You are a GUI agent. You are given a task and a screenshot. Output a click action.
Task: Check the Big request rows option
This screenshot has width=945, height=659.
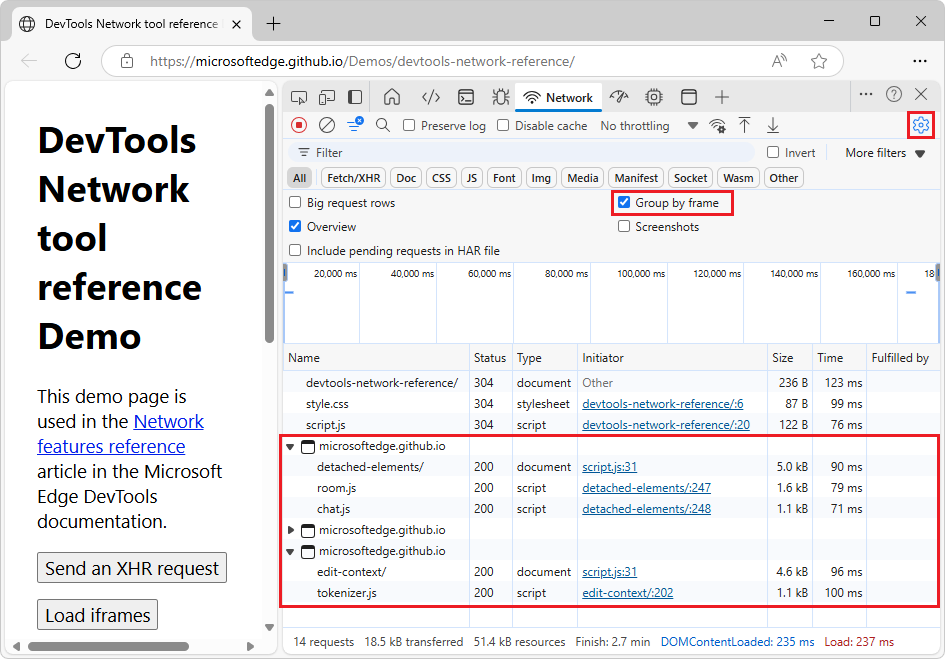[295, 202]
